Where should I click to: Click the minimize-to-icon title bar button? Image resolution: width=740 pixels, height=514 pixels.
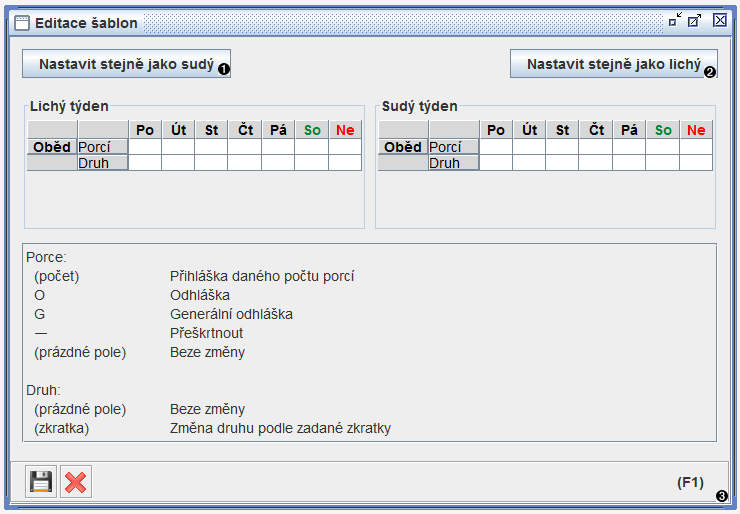pyautogui.click(x=675, y=20)
